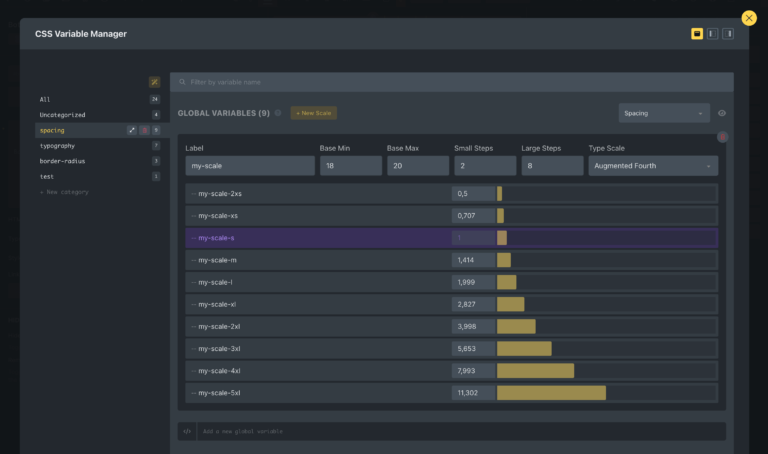Open the Spacing dropdown
The width and height of the screenshot is (768, 454).
point(664,113)
